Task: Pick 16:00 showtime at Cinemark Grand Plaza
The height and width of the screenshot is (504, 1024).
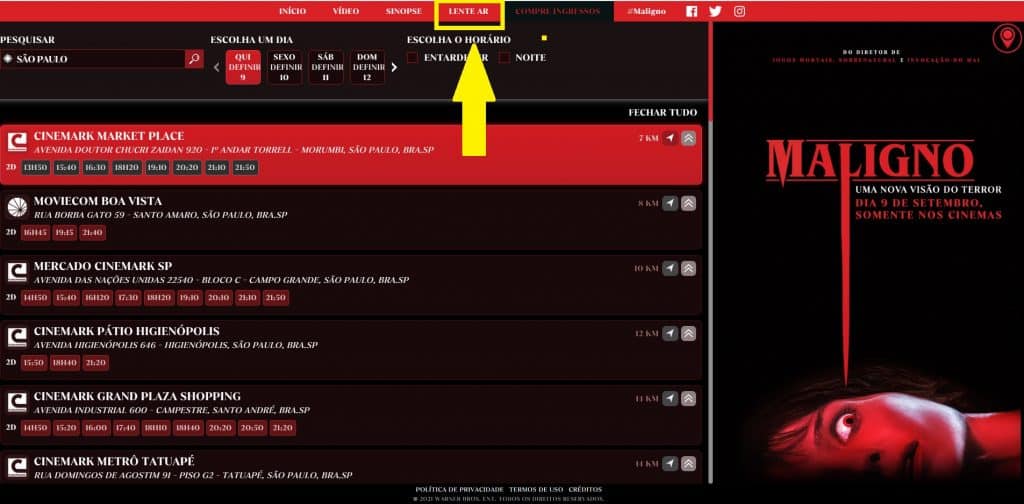Action: (96, 428)
